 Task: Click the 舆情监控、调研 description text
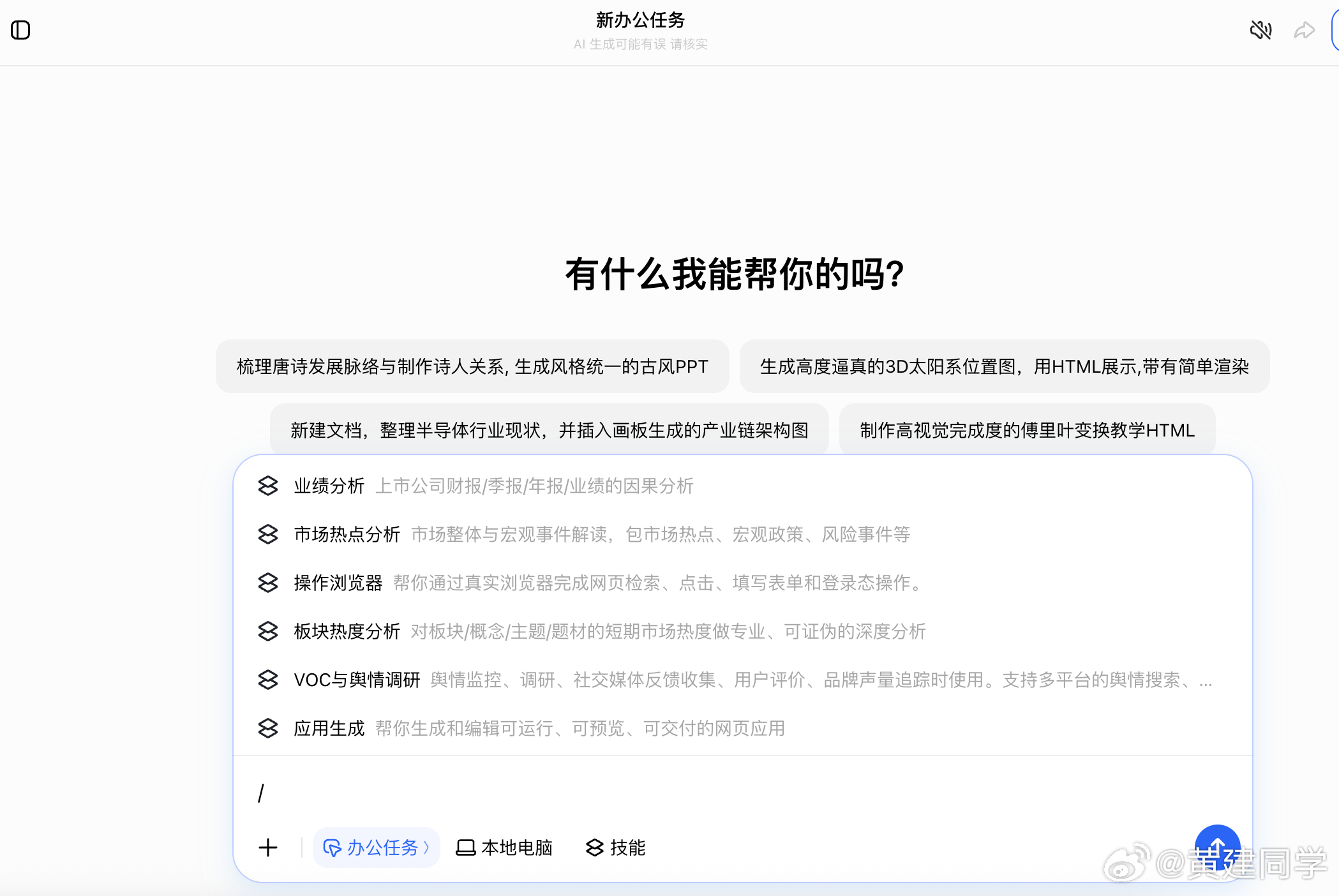tap(821, 680)
